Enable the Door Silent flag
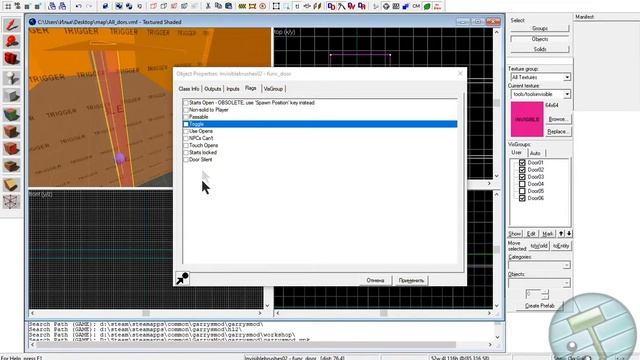 tap(186, 160)
